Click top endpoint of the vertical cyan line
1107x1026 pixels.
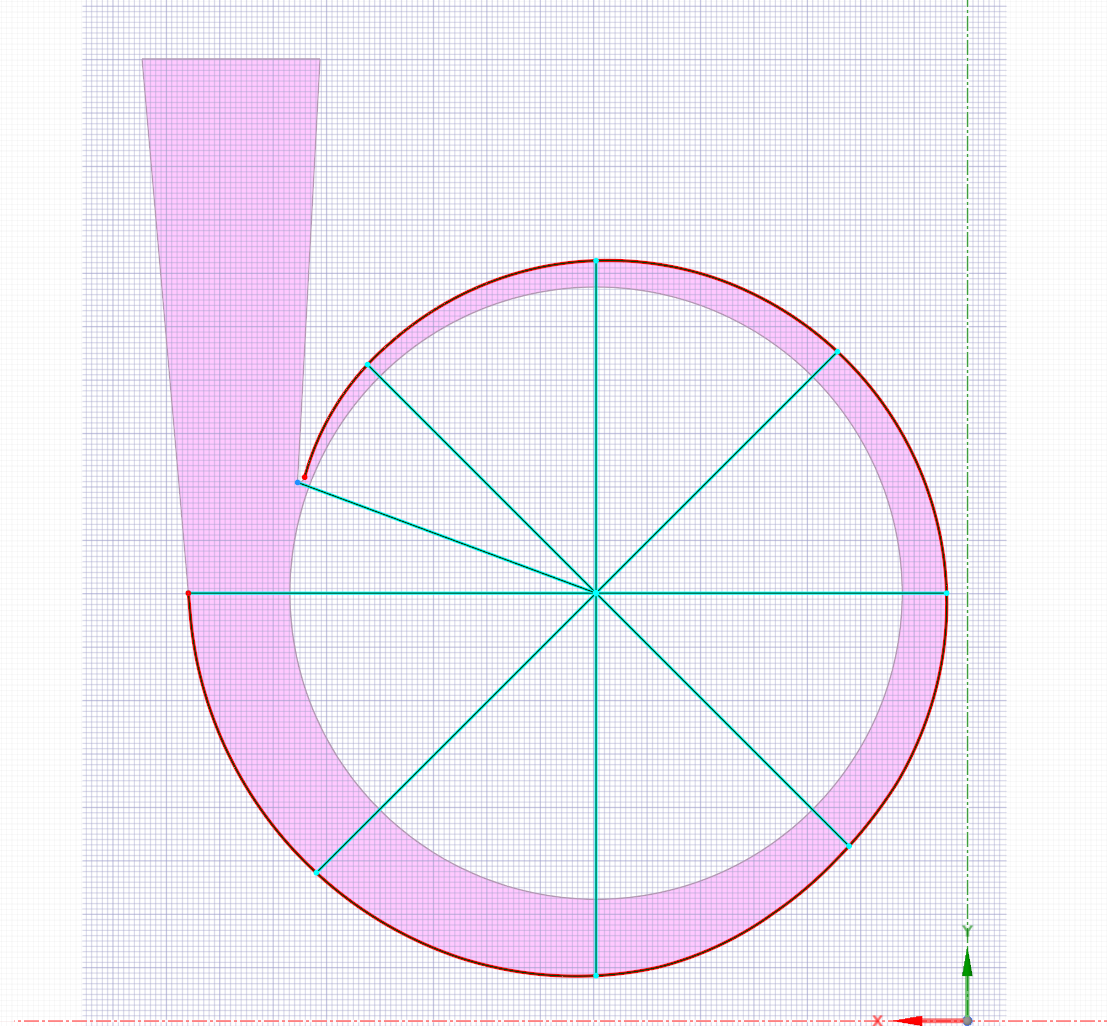pos(596,261)
